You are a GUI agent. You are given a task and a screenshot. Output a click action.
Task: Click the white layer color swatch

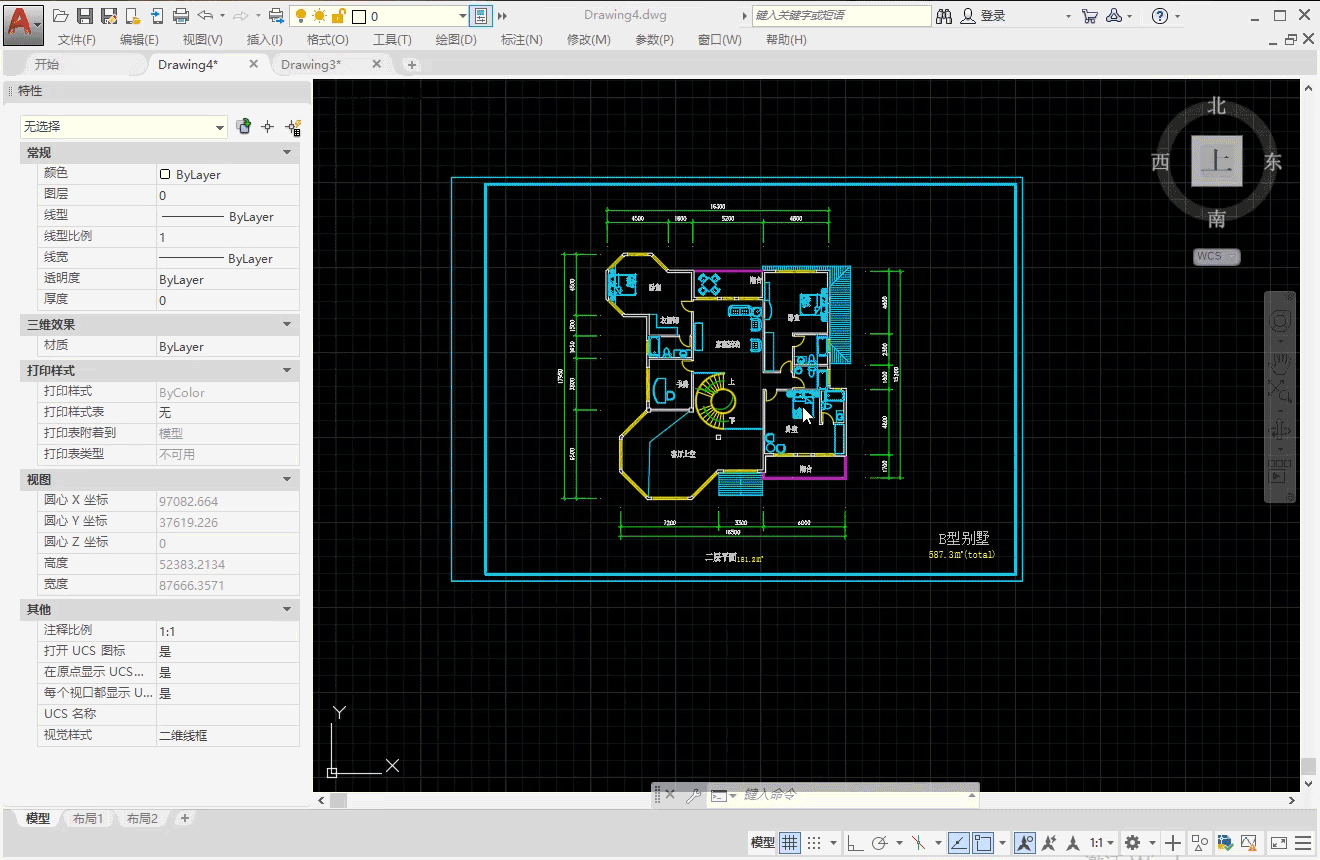358,17
